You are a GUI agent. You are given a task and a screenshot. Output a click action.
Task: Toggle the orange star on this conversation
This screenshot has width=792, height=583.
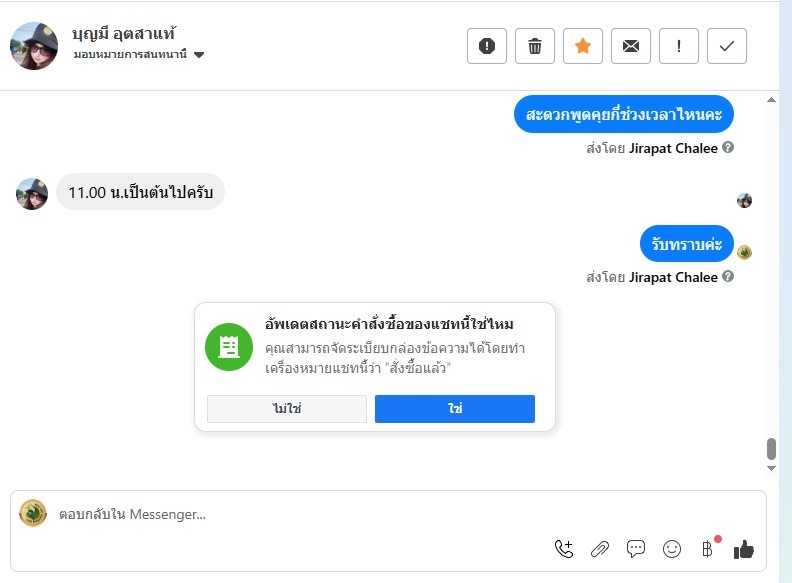(x=583, y=46)
